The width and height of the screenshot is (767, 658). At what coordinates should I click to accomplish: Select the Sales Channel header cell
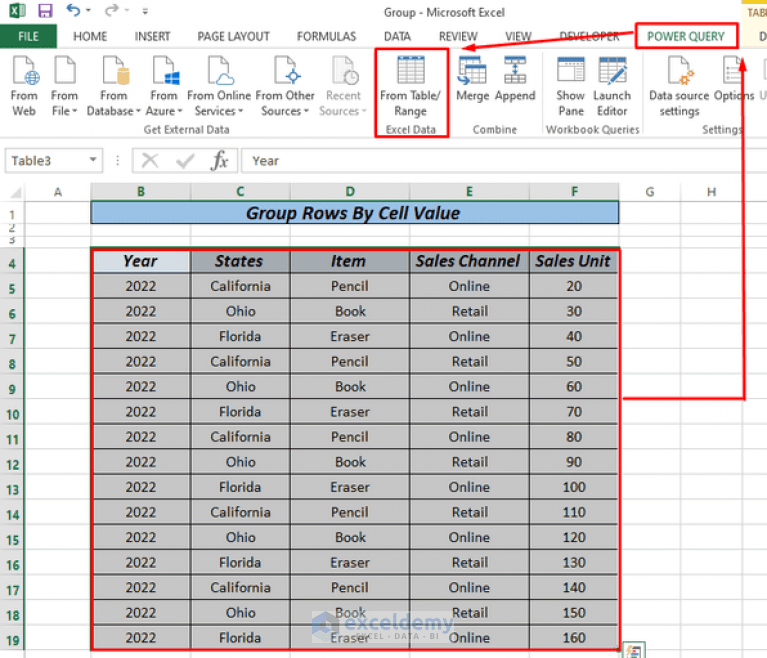click(x=469, y=261)
